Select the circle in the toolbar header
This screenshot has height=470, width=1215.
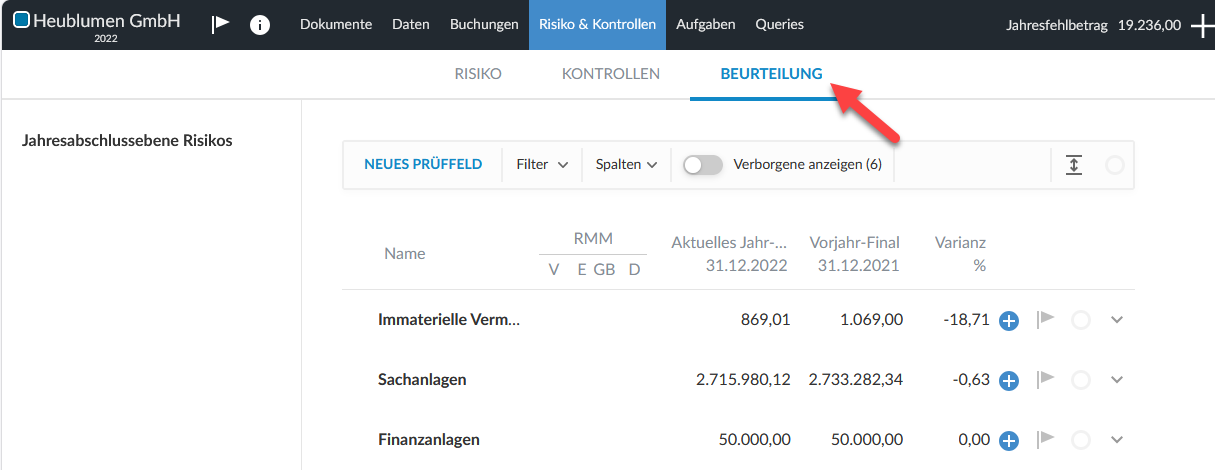(1114, 165)
